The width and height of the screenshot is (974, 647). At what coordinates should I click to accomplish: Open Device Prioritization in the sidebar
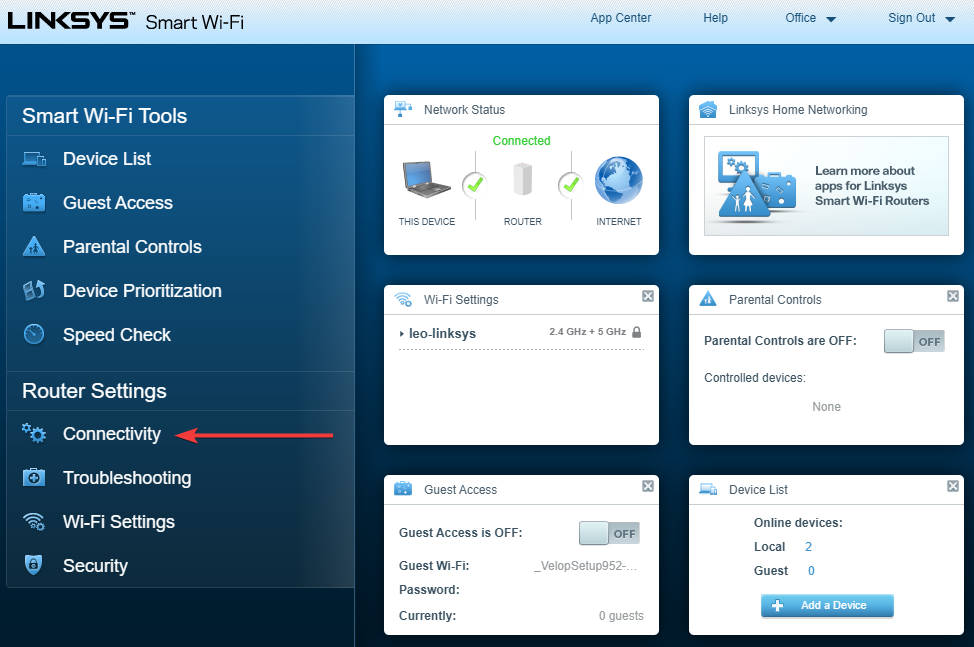pos(142,291)
